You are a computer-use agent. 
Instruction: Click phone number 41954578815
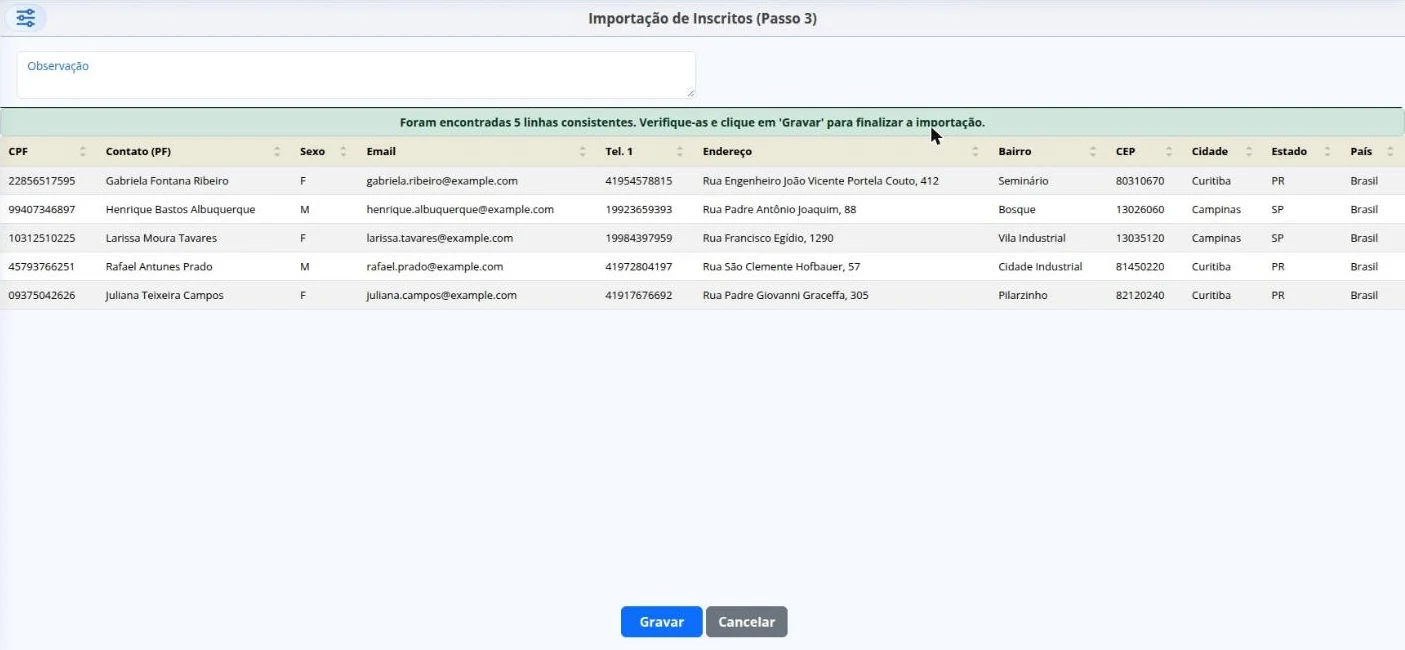pos(639,181)
